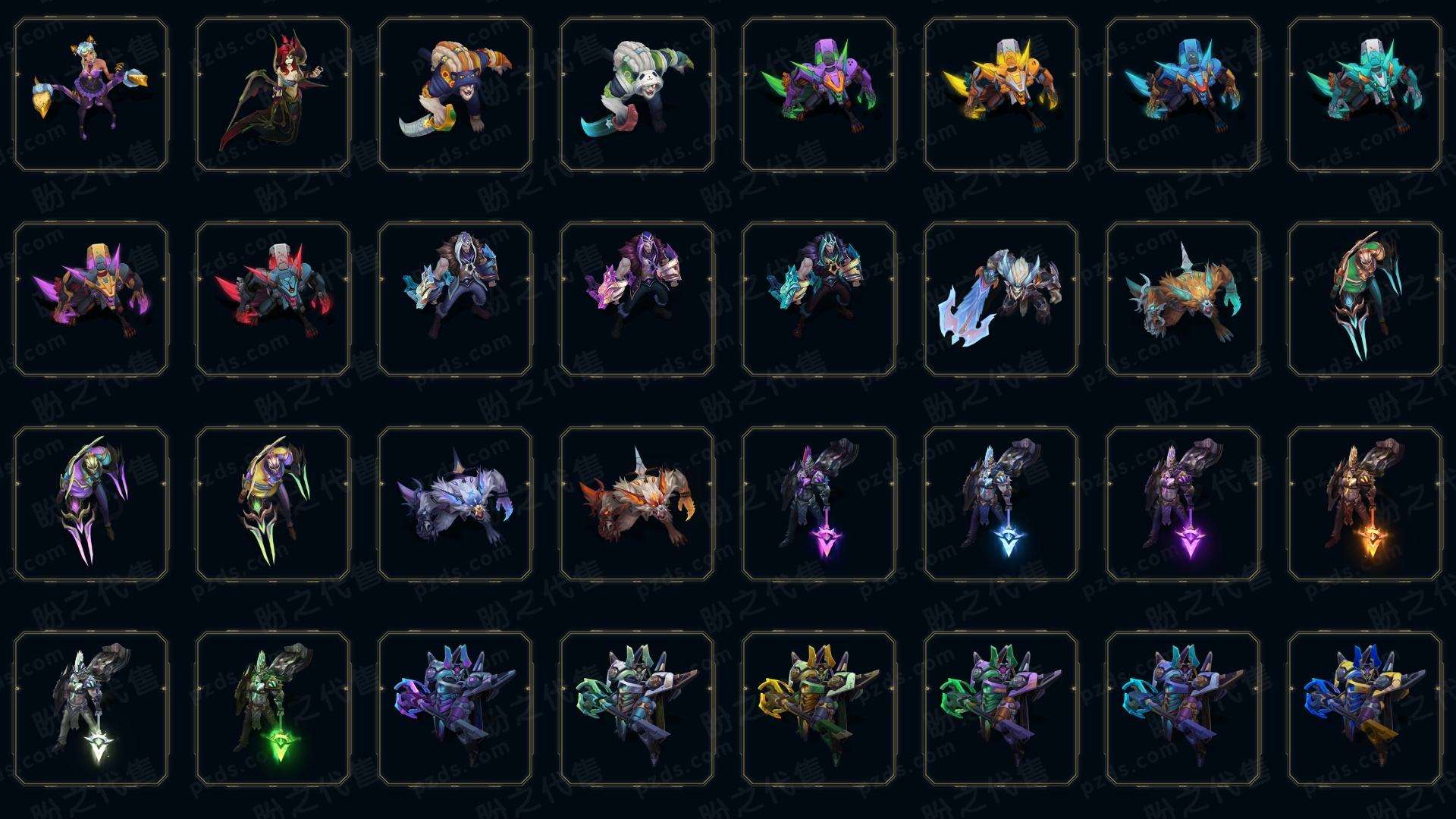Select the white panda bear skin

coord(637,95)
